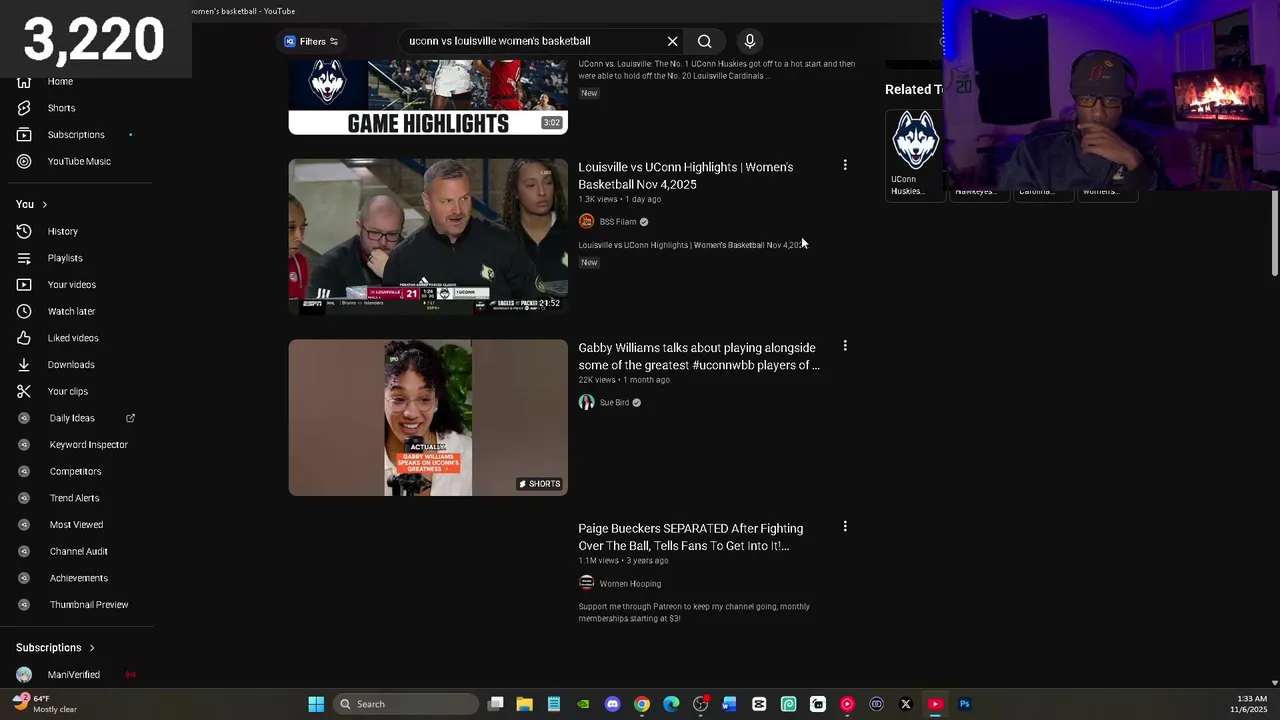Open Liked videos
Screen dimensions: 1280x720
(72, 338)
